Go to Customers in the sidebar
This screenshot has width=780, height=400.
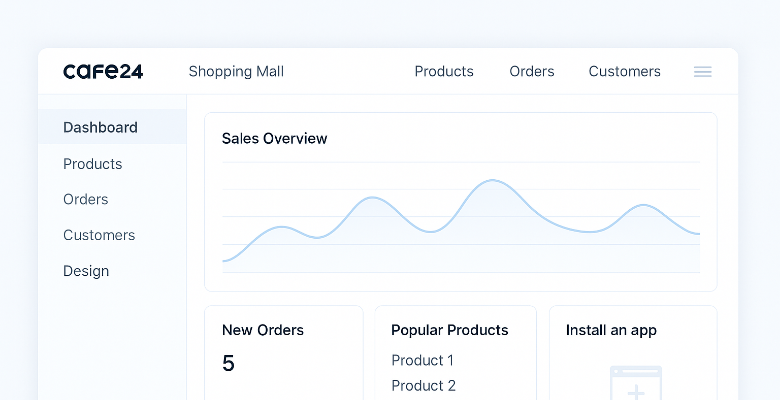pyautogui.click(x=98, y=235)
